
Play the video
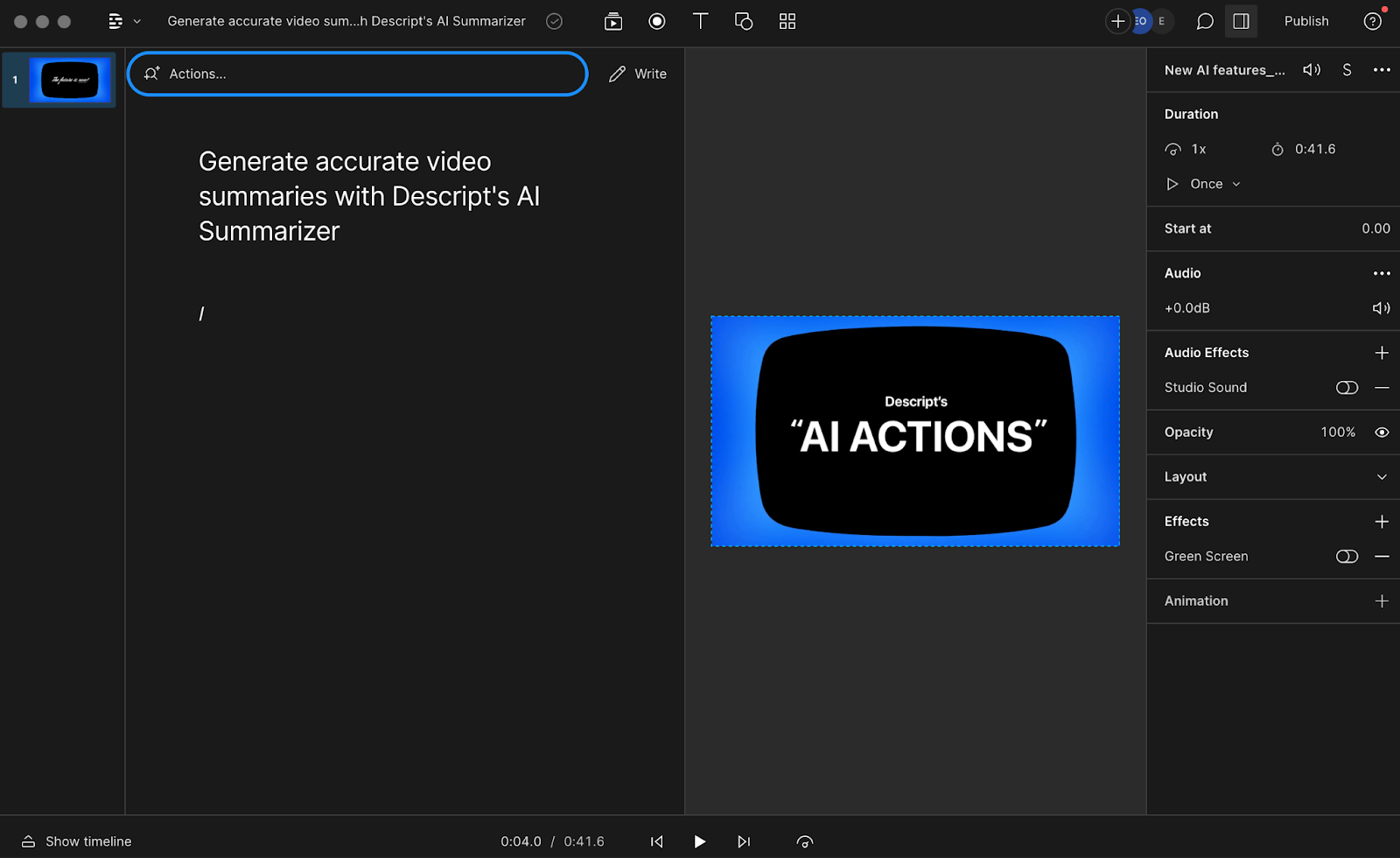coord(700,841)
